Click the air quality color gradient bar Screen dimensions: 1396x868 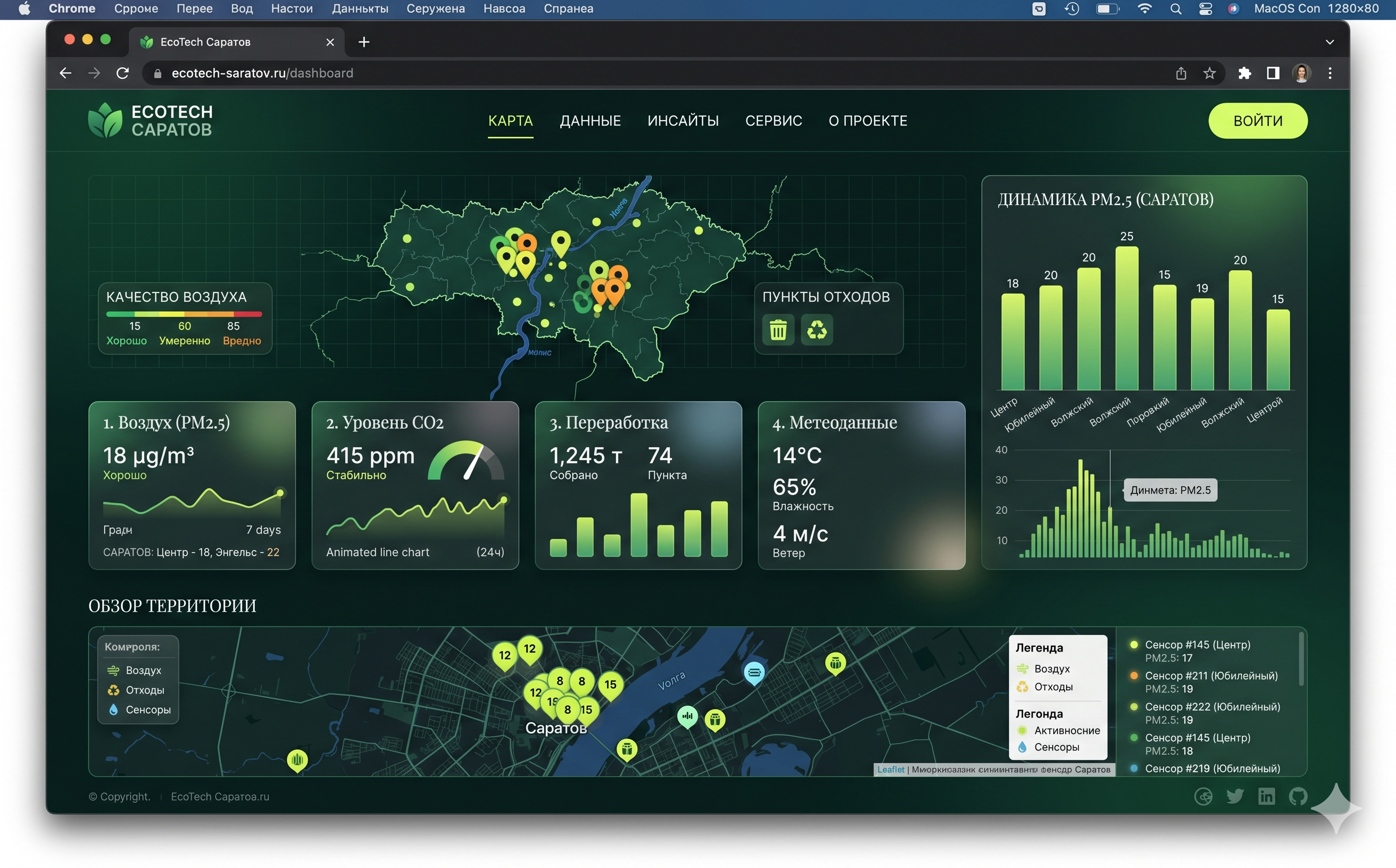[x=184, y=314]
